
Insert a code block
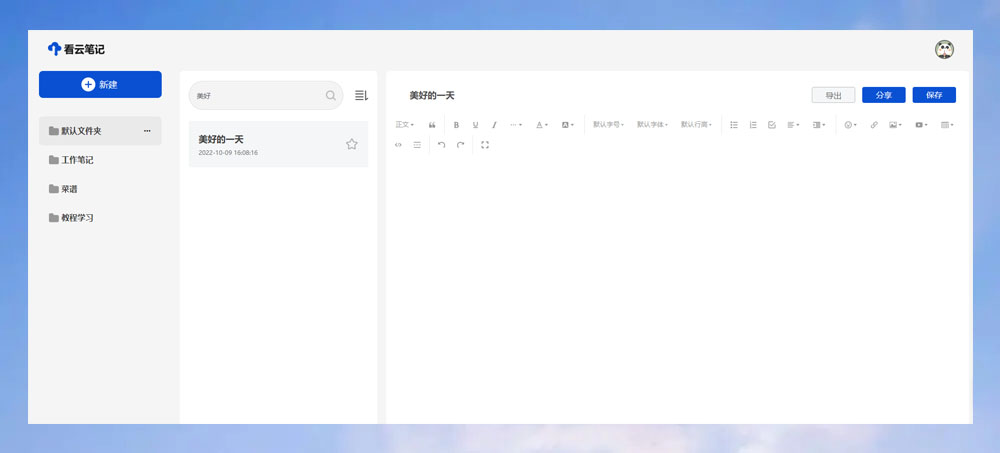tap(398, 145)
